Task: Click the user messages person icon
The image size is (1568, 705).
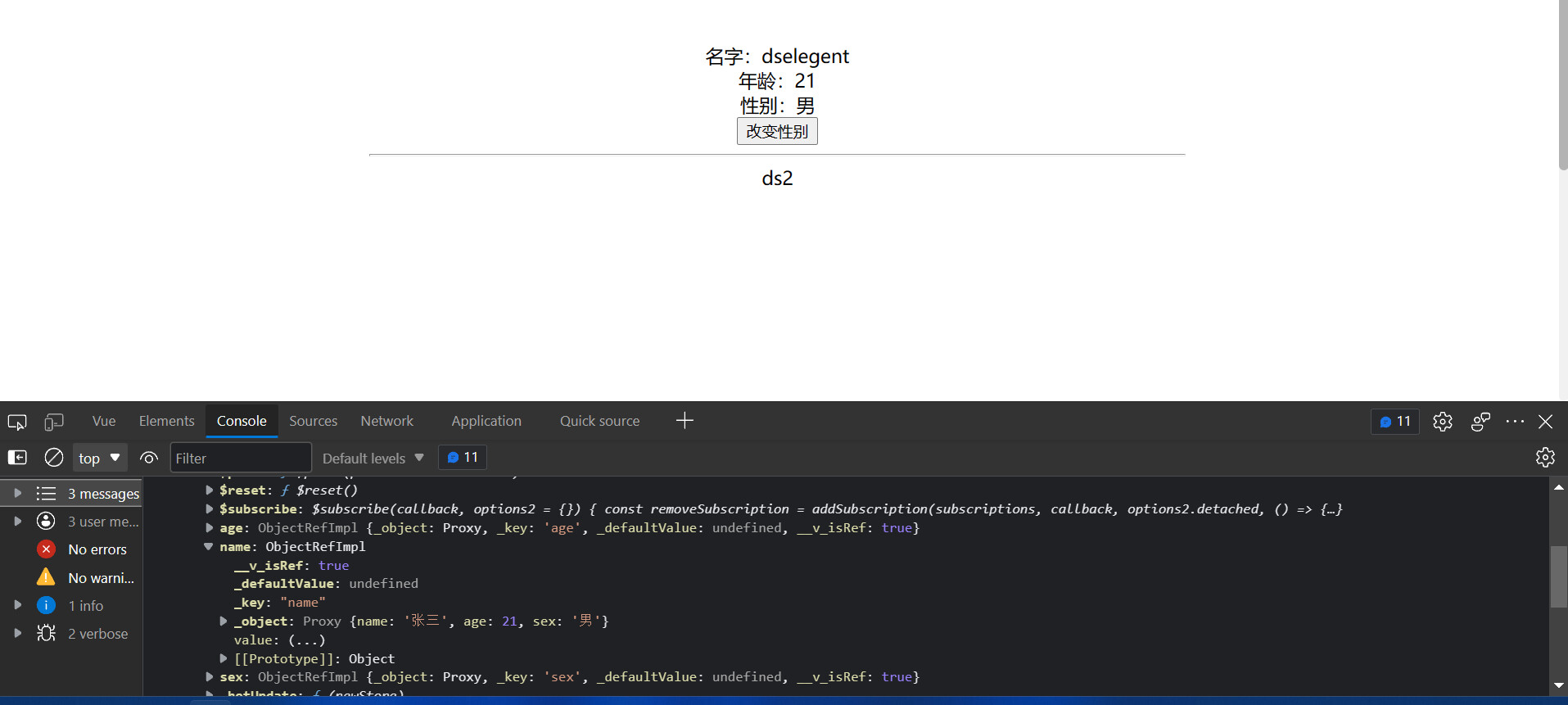Action: tap(46, 521)
